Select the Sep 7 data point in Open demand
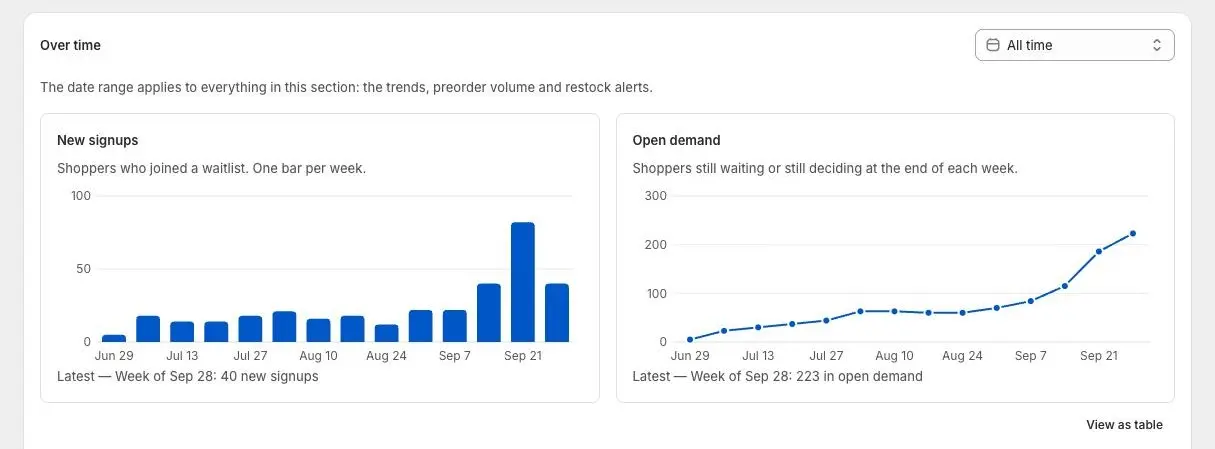This screenshot has height=449, width=1215. 1031,301
